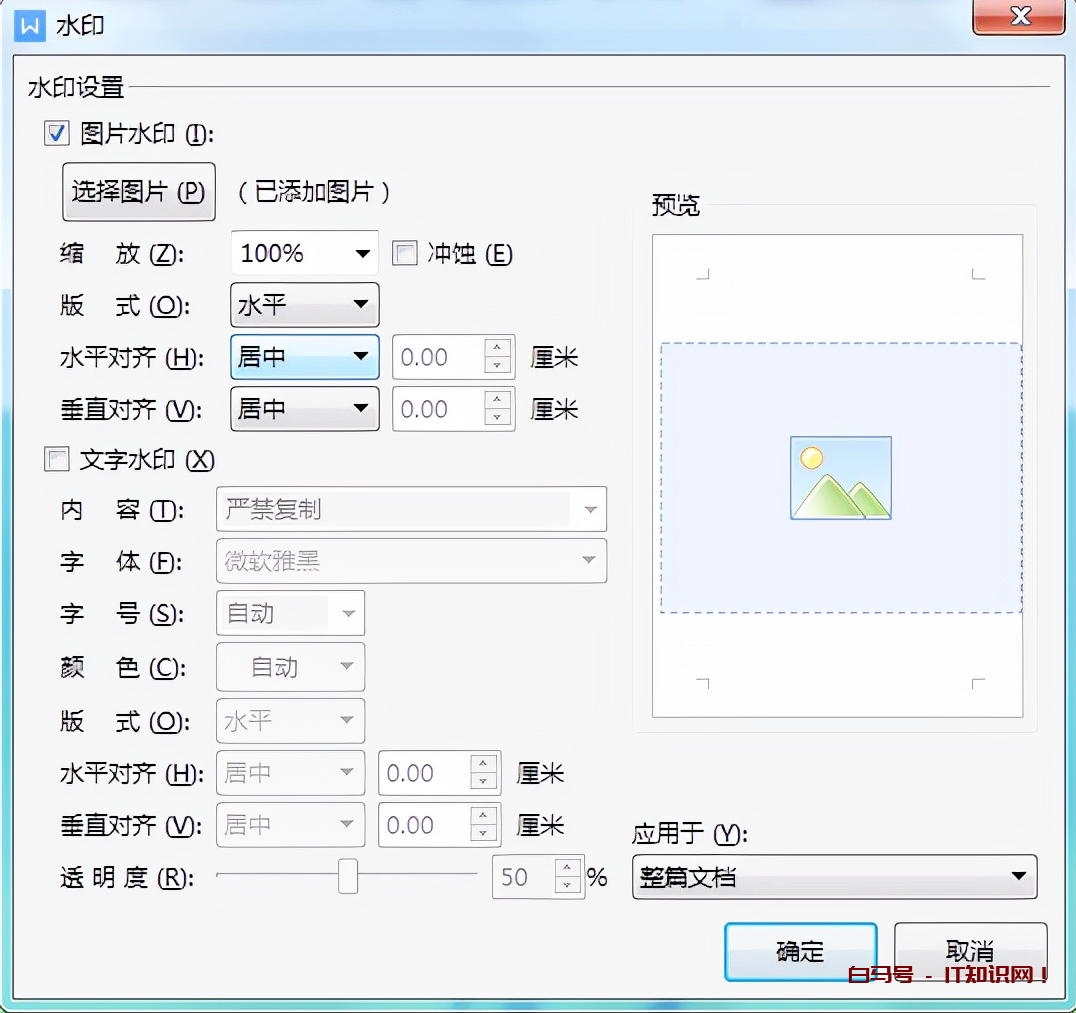Open picture 水平对齐 alignment dropdown

click(304, 358)
